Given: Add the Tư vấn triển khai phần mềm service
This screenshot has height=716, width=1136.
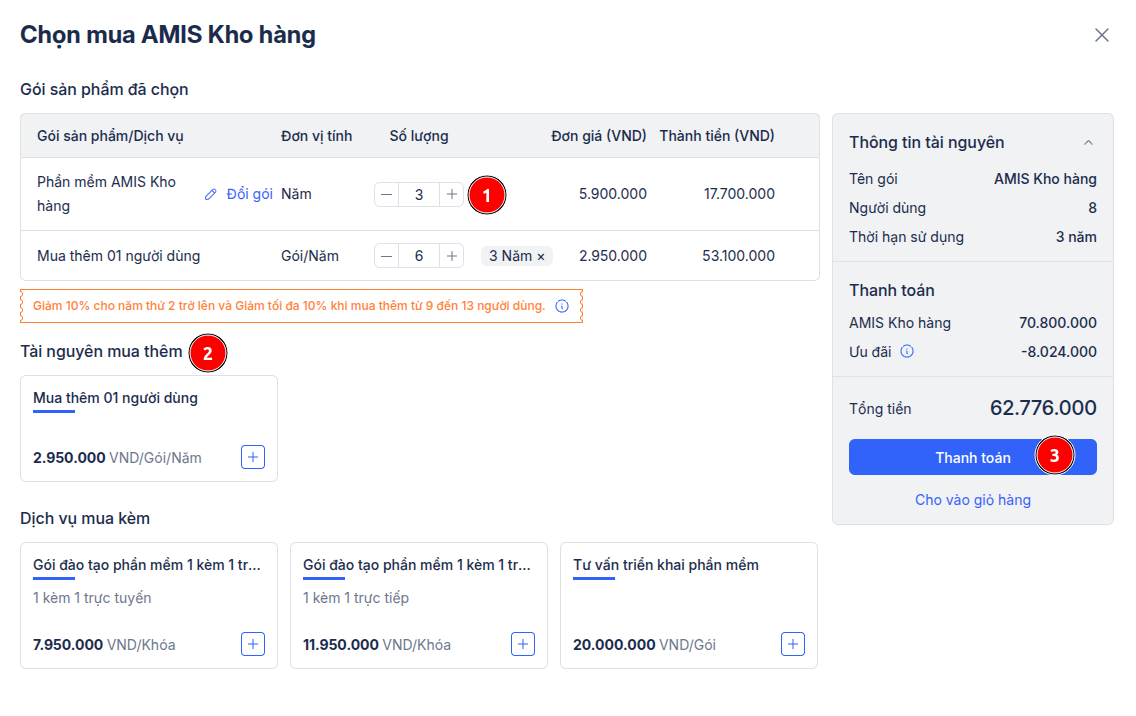Looking at the screenshot, I should coord(793,644).
